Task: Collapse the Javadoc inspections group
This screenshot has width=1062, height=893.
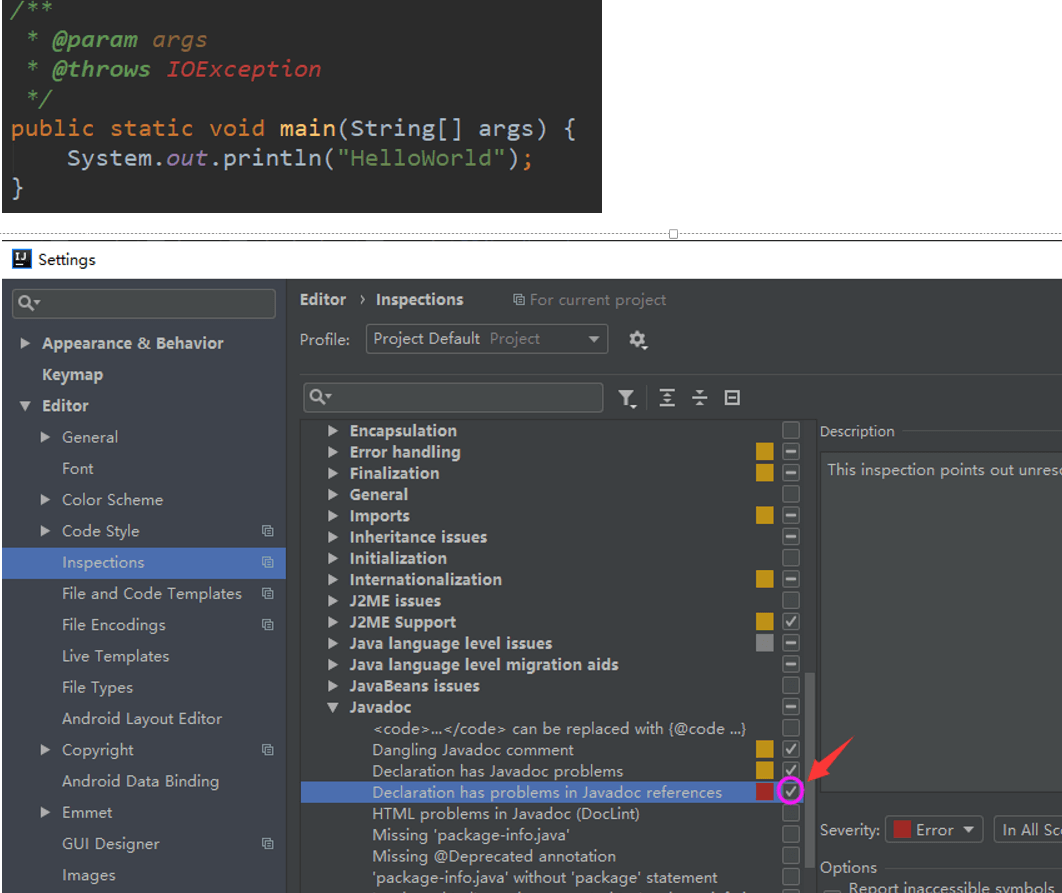Action: 333,707
